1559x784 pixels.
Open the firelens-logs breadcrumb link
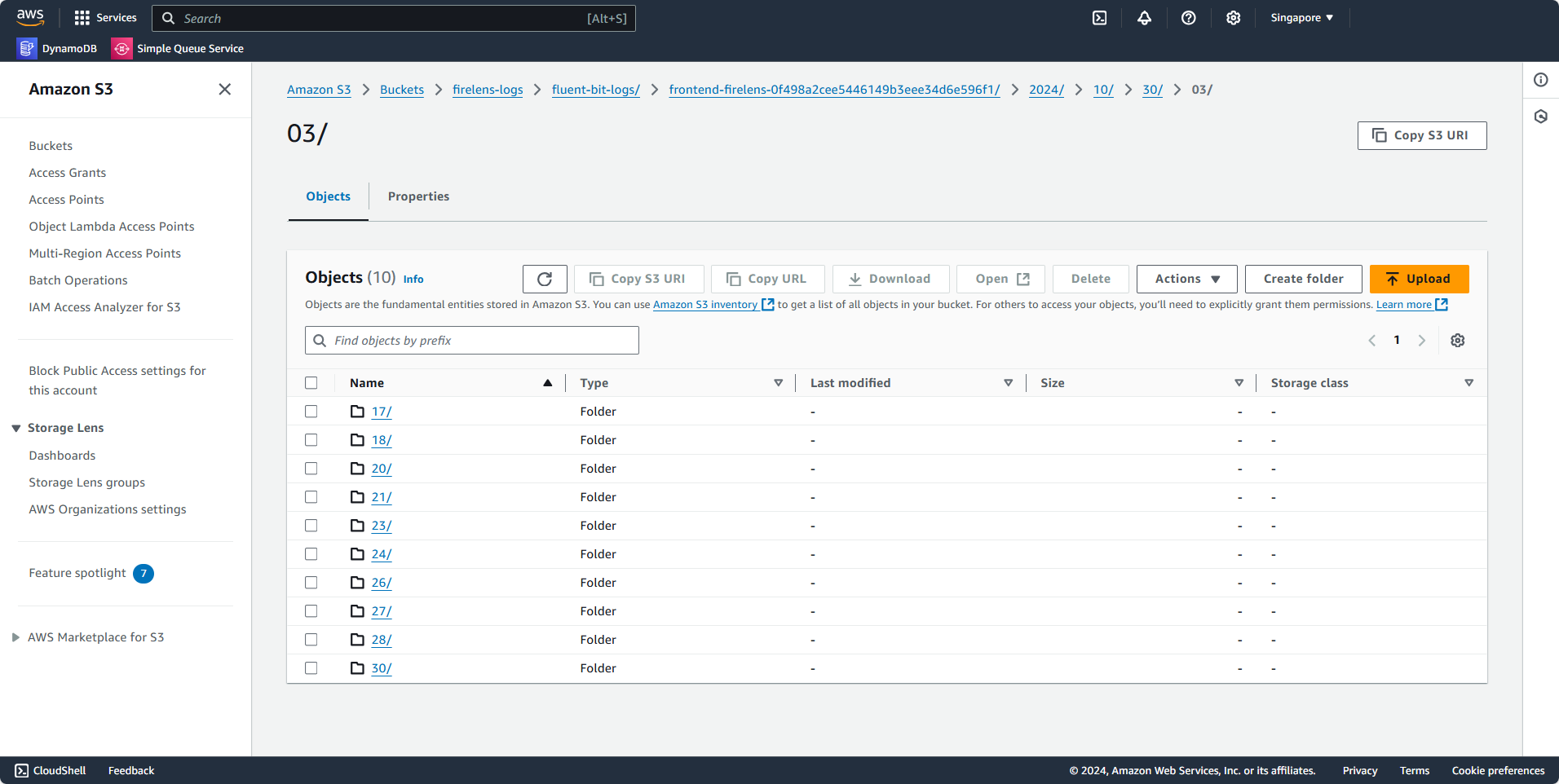tap(488, 90)
